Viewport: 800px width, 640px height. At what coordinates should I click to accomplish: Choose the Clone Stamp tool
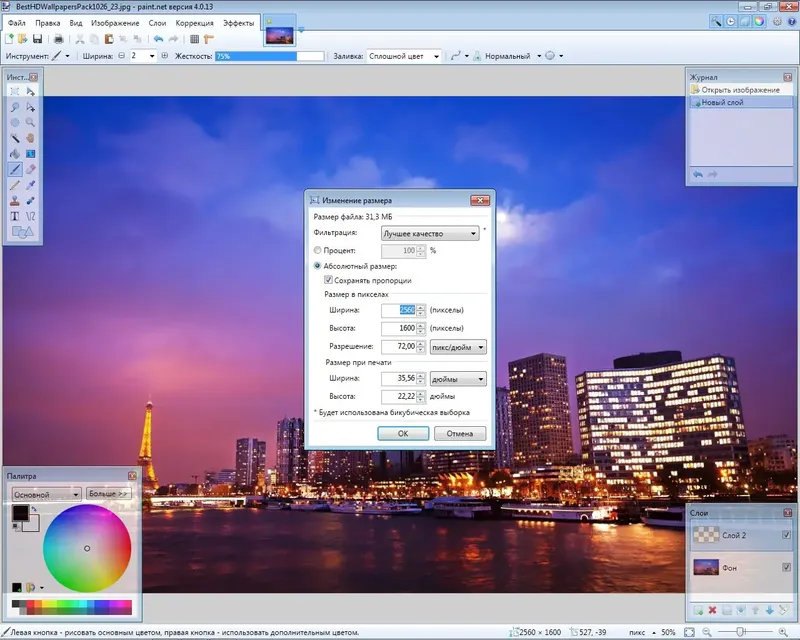15,201
